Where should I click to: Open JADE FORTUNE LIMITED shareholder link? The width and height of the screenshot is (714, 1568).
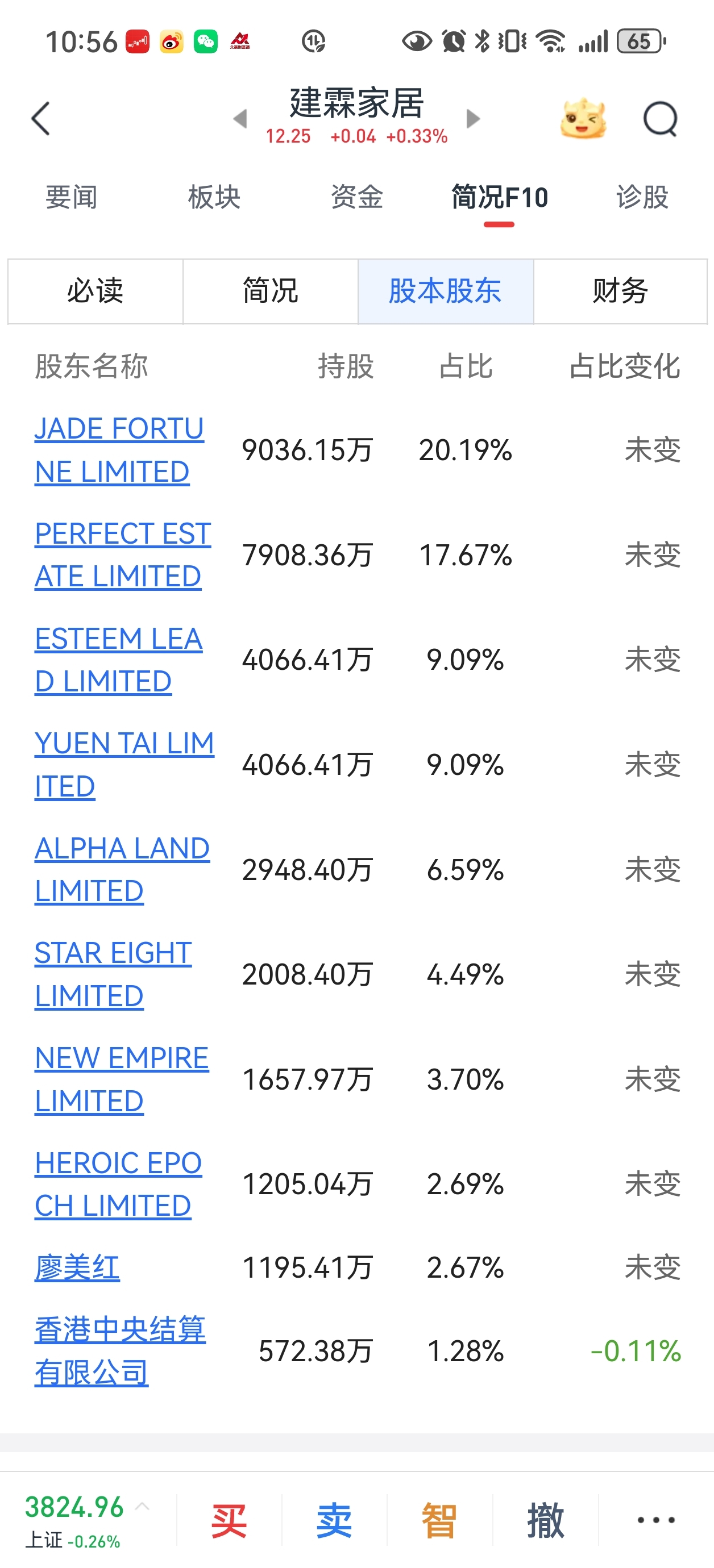119,450
